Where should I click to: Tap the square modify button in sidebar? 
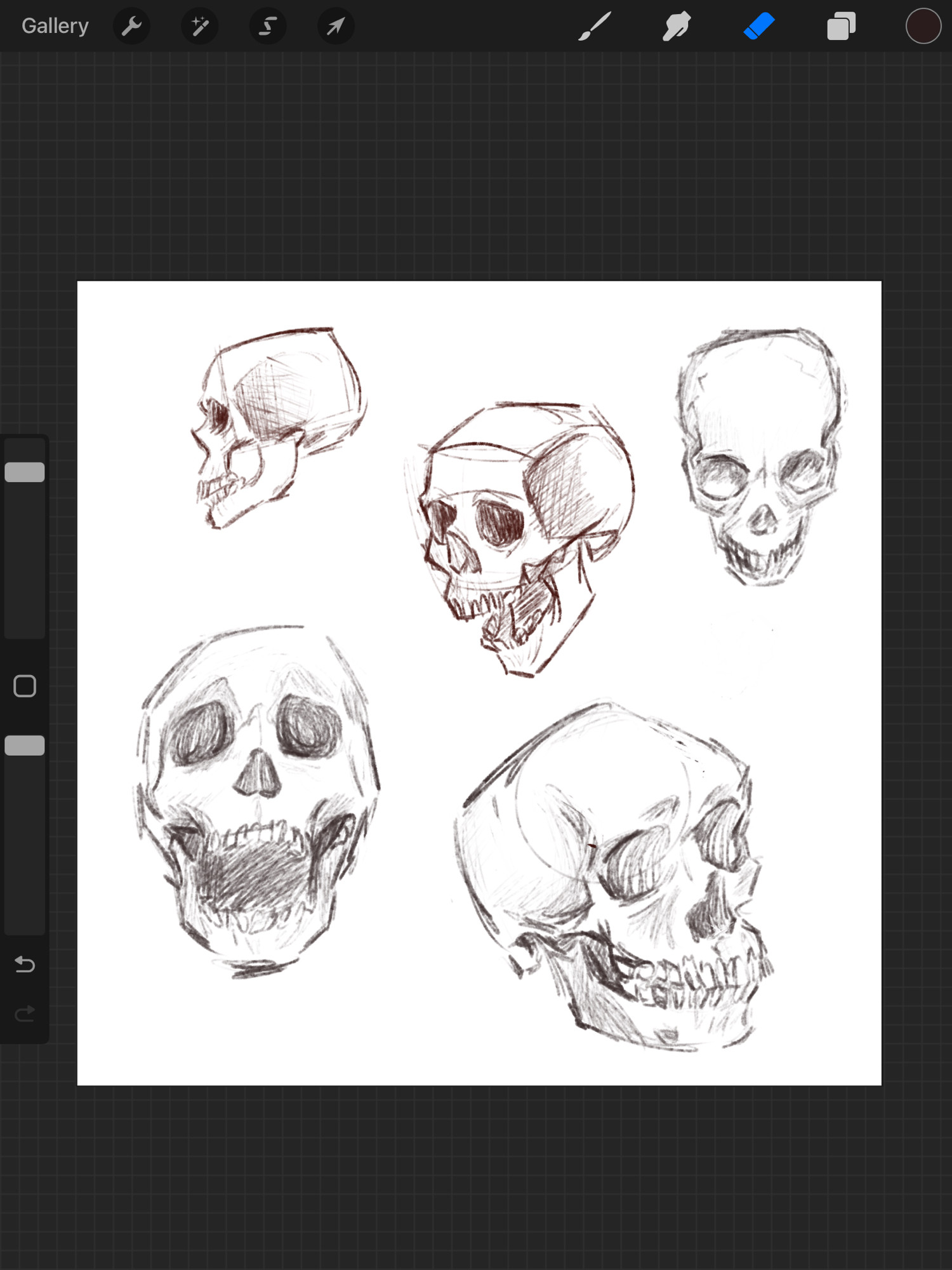click(25, 686)
